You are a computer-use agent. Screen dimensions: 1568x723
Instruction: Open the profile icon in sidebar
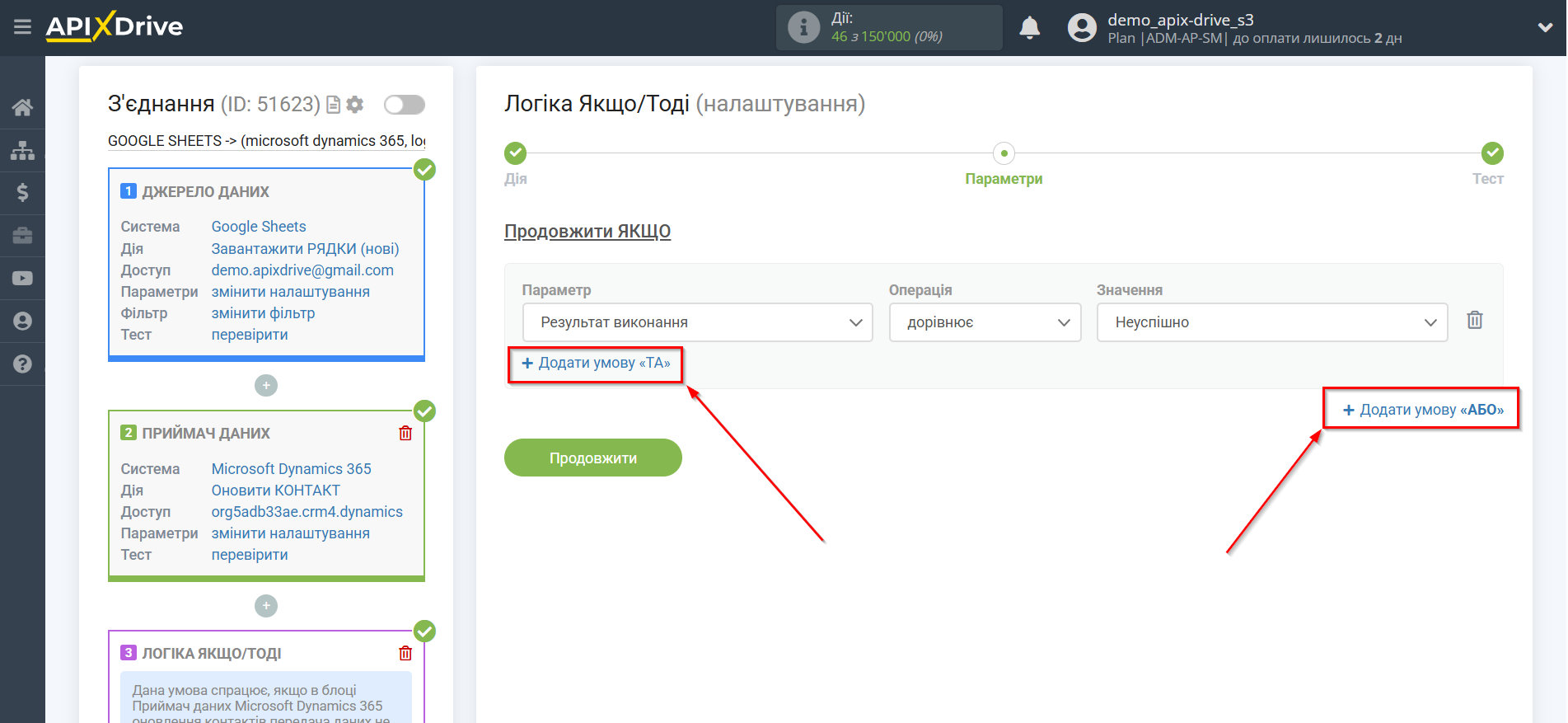[22, 321]
